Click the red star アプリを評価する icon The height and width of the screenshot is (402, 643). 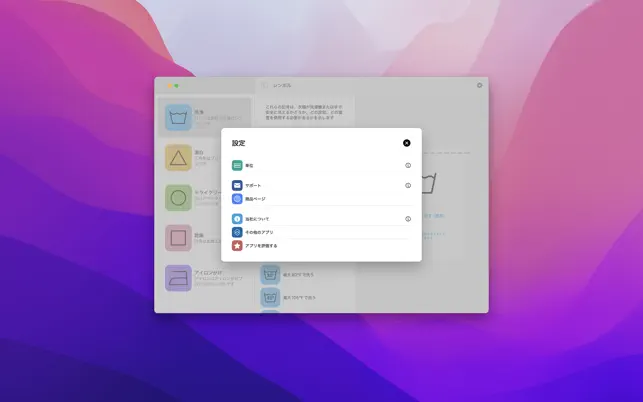[237, 246]
